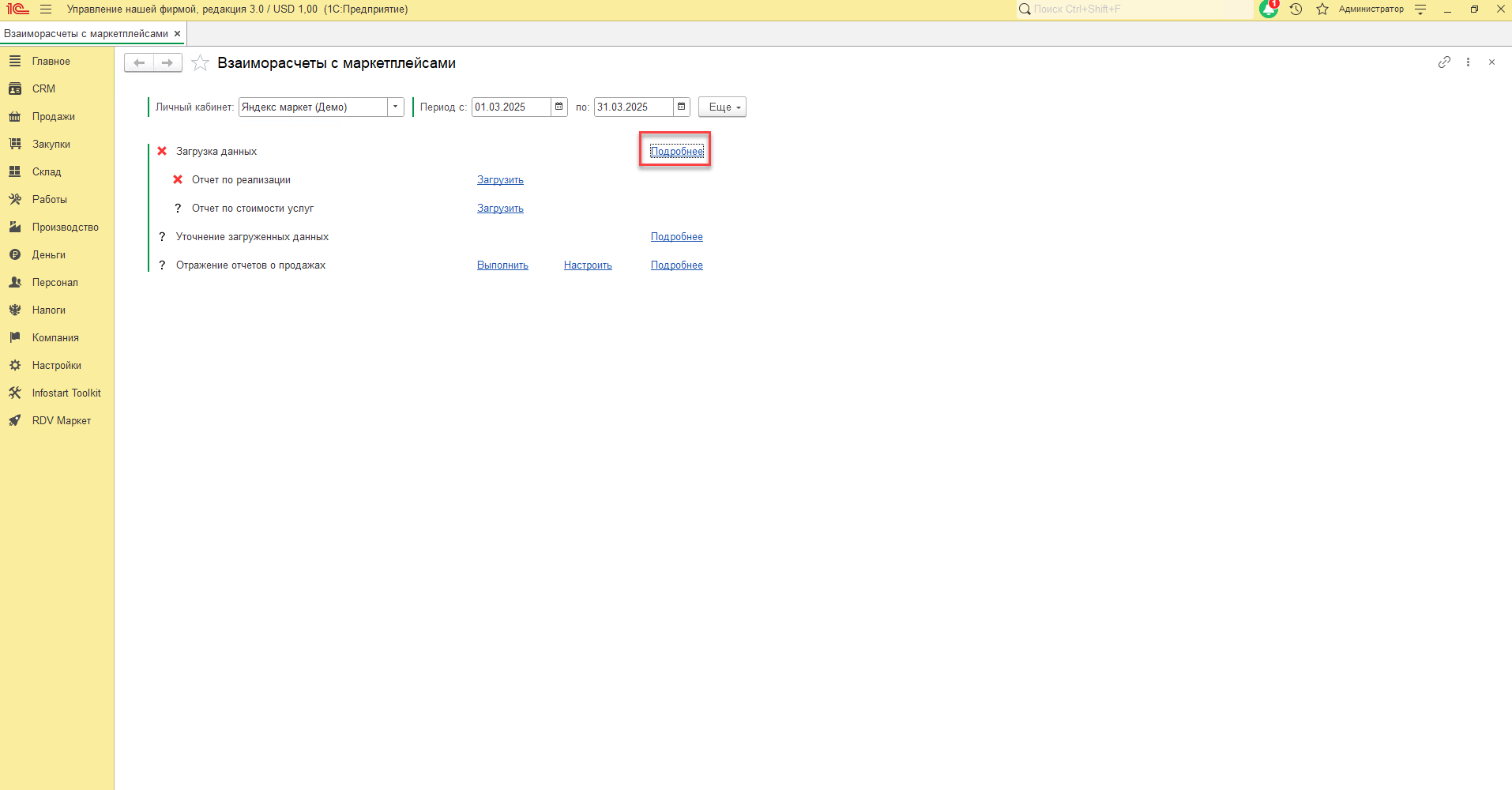Open the Деньги menu section
The width and height of the screenshot is (1512, 790).
tap(49, 255)
